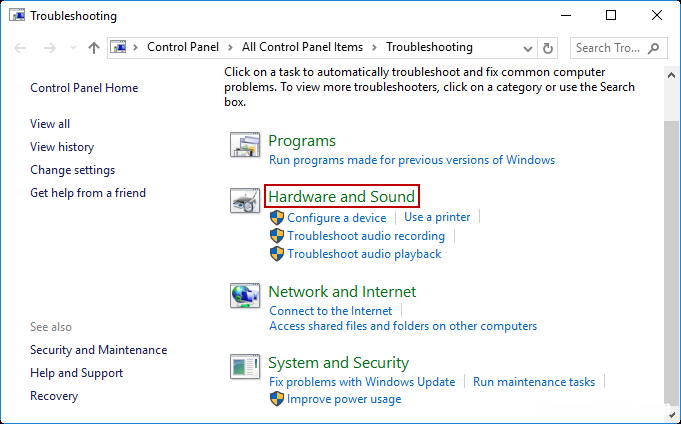Open the Programs category heading
This screenshot has height=424, width=681.
[x=302, y=141]
